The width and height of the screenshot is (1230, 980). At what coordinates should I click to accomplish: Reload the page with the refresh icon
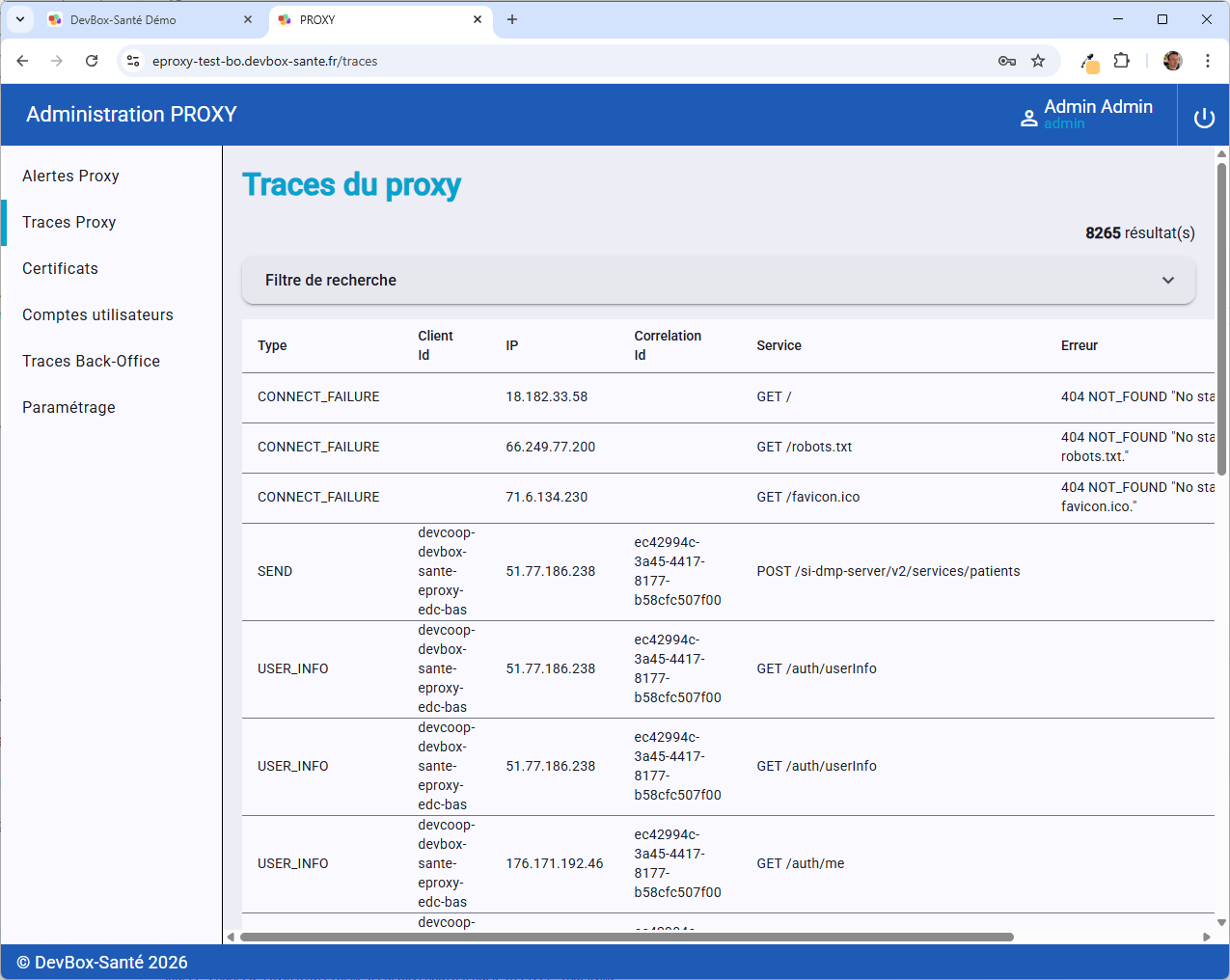(92, 60)
